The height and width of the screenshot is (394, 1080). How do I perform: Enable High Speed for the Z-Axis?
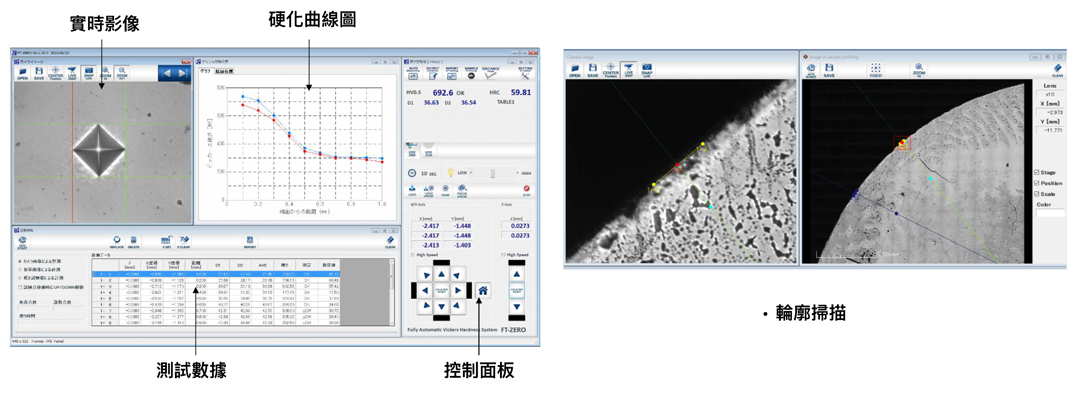tap(503, 255)
